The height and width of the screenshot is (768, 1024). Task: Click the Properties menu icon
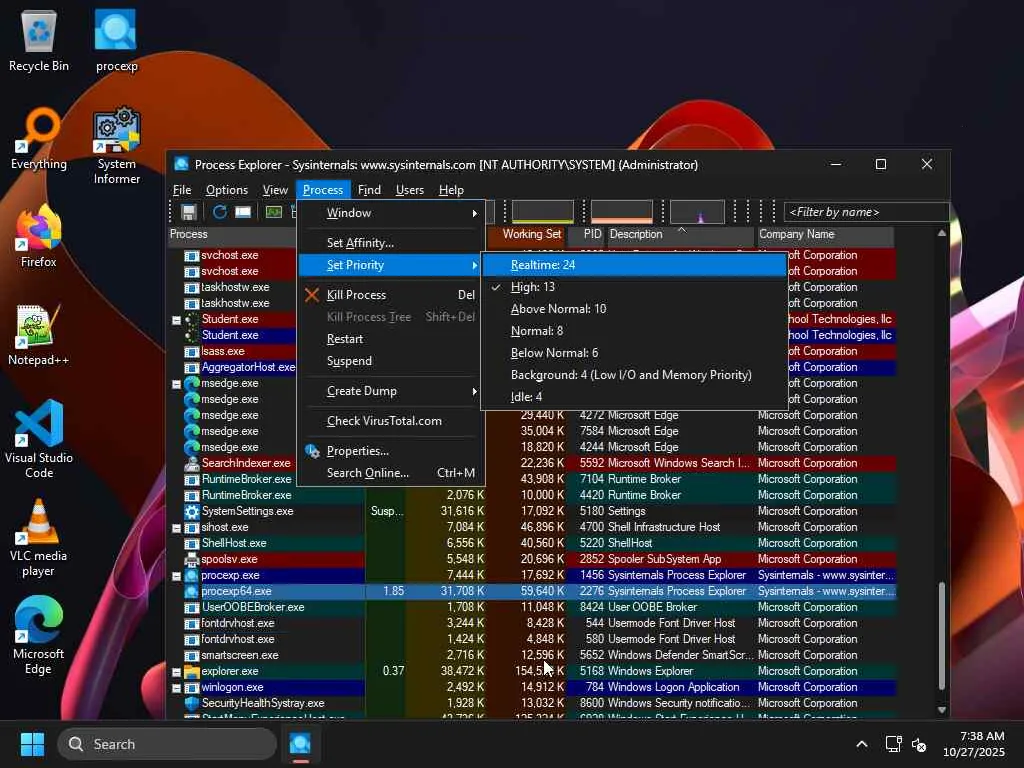(312, 451)
